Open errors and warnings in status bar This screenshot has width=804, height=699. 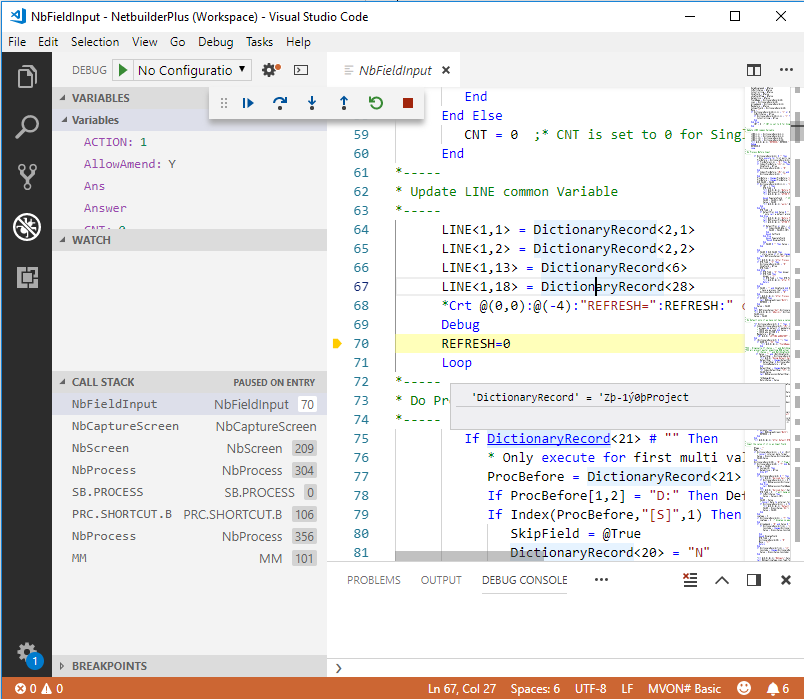(39, 688)
